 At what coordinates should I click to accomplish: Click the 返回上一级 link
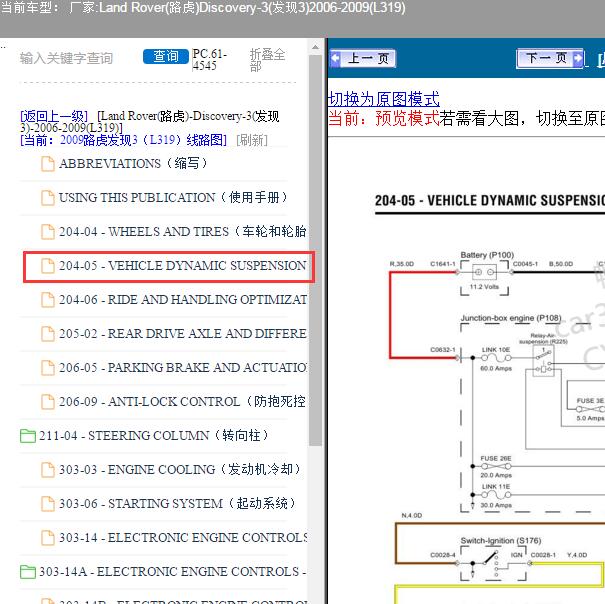point(54,116)
